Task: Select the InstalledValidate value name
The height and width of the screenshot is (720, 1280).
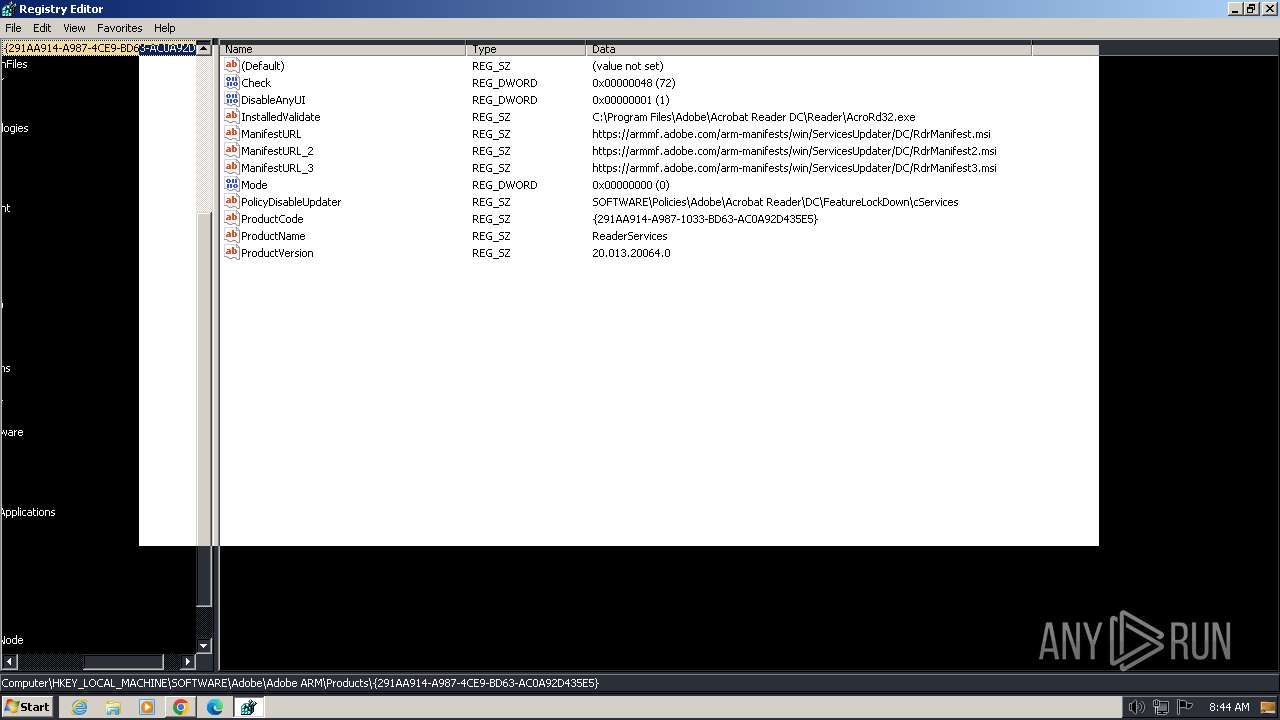Action: click(281, 117)
